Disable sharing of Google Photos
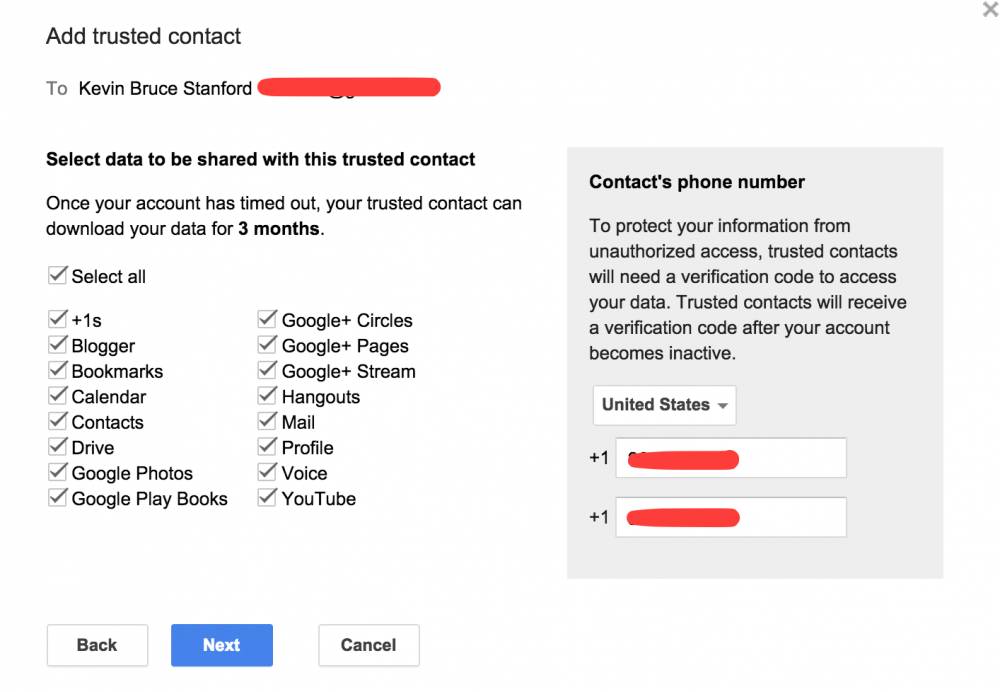 click(x=57, y=471)
